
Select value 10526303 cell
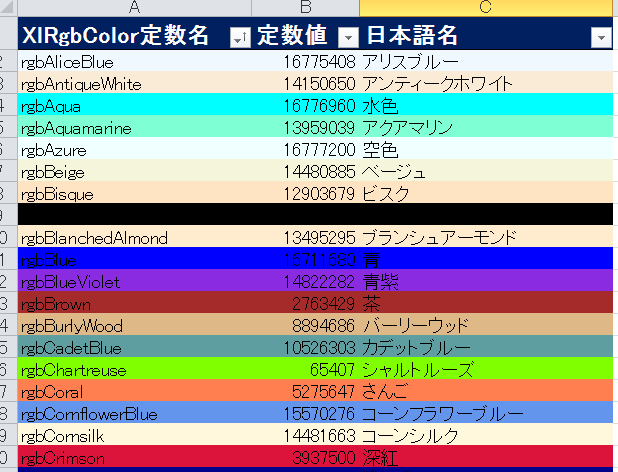click(305, 347)
